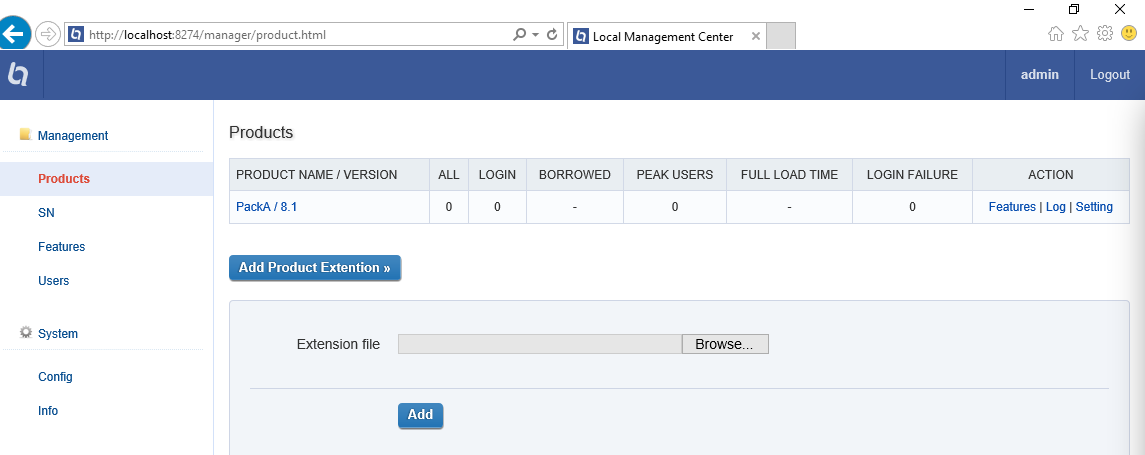Click the Extension file path field

coord(539,344)
